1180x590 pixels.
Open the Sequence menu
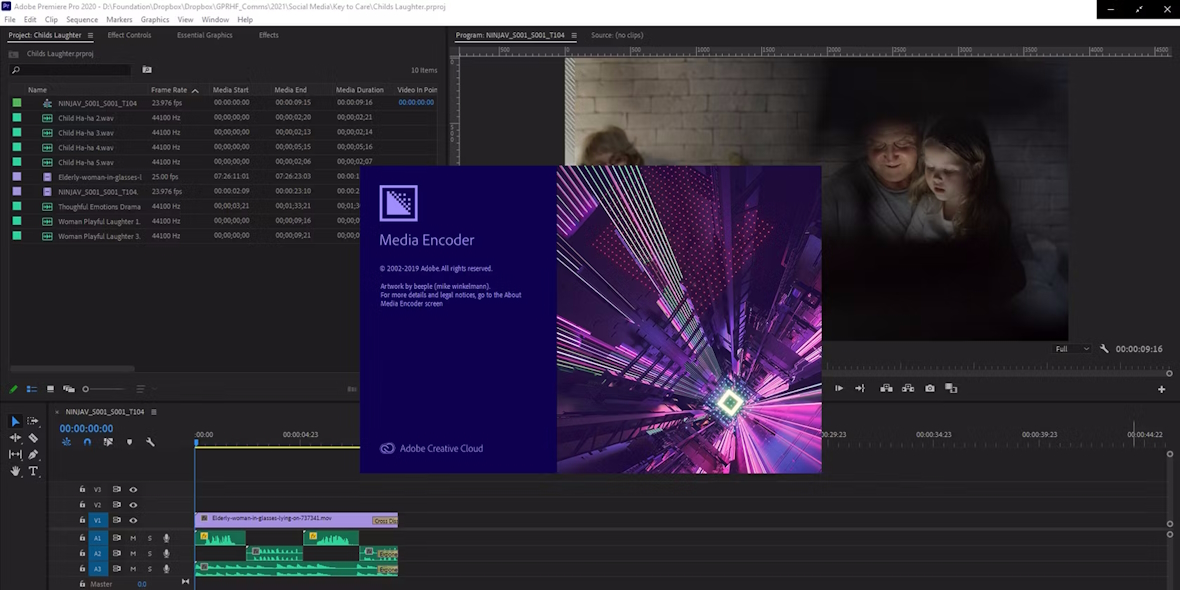81,19
